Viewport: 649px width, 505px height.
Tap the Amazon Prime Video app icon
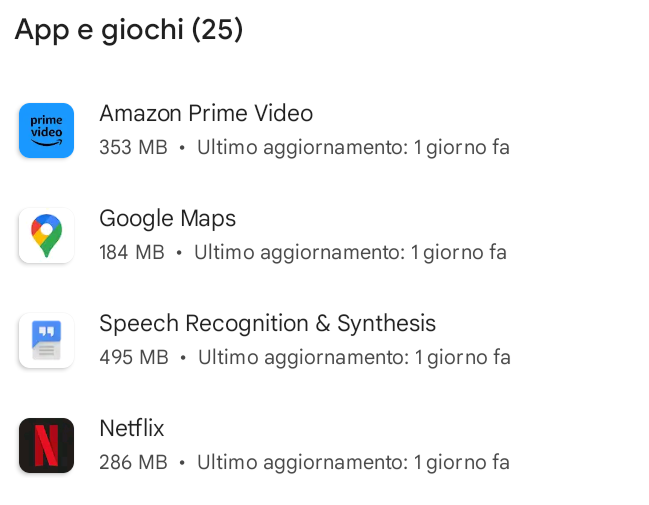[x=46, y=130]
